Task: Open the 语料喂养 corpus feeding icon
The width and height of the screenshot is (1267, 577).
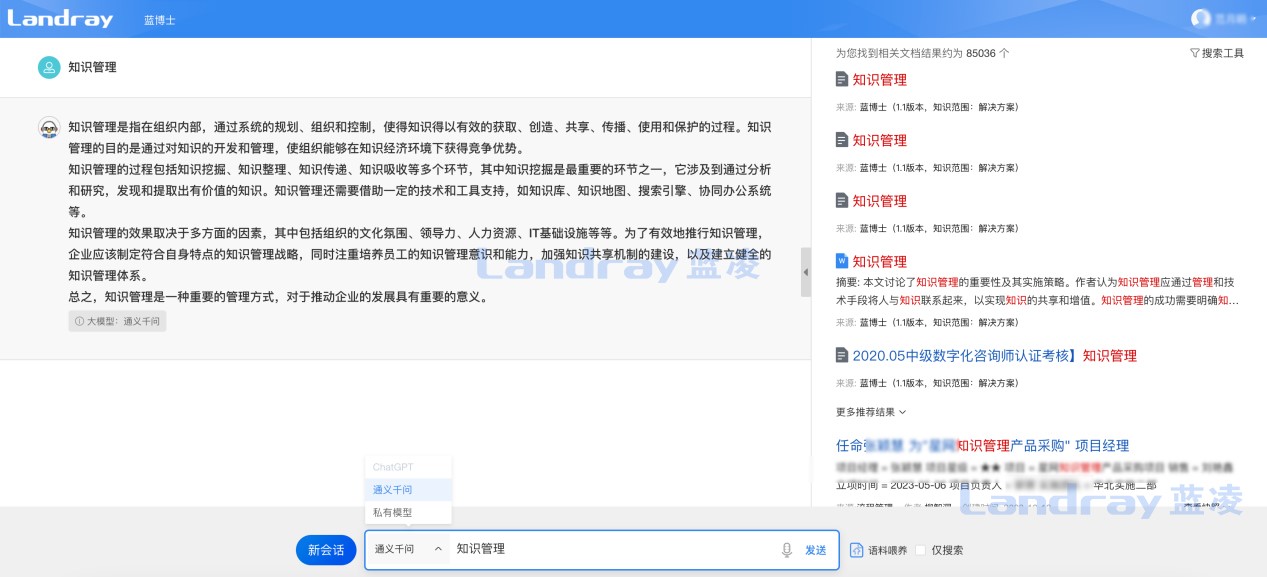Action: (x=857, y=549)
